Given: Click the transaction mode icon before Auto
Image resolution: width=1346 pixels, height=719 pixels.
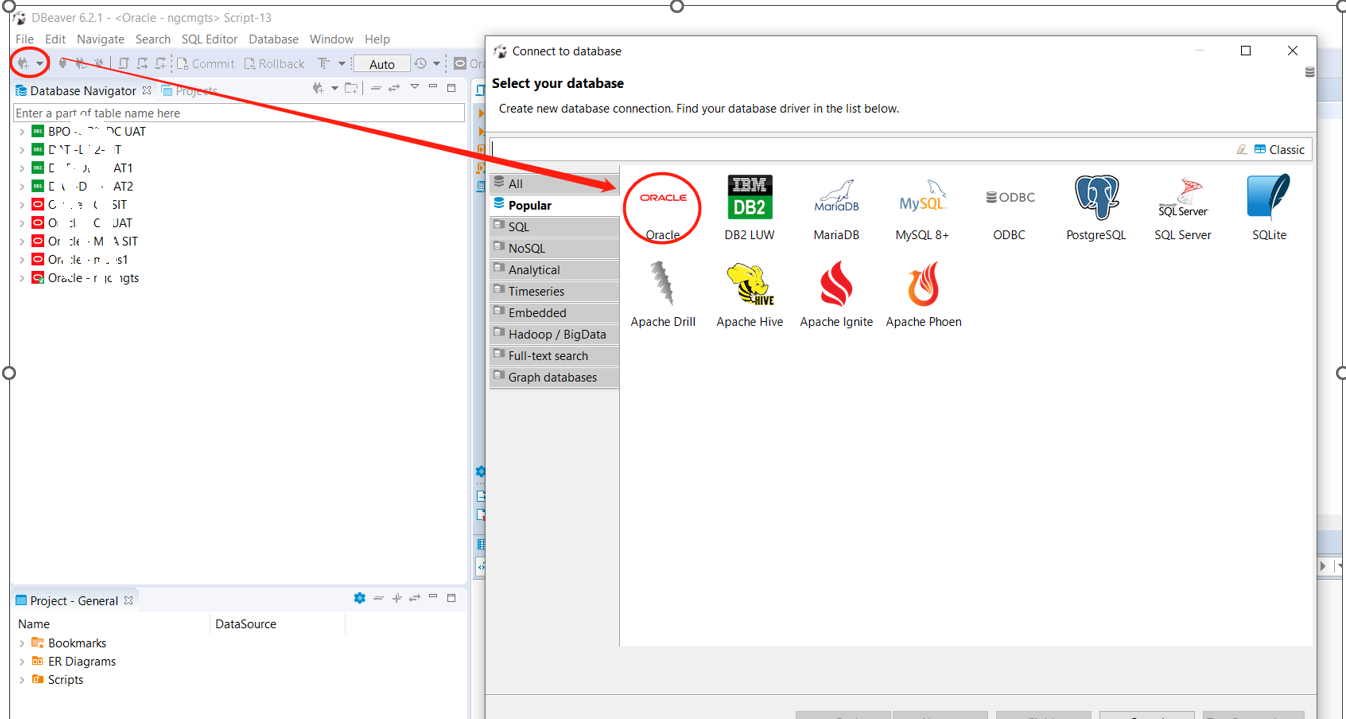Looking at the screenshot, I should point(324,63).
